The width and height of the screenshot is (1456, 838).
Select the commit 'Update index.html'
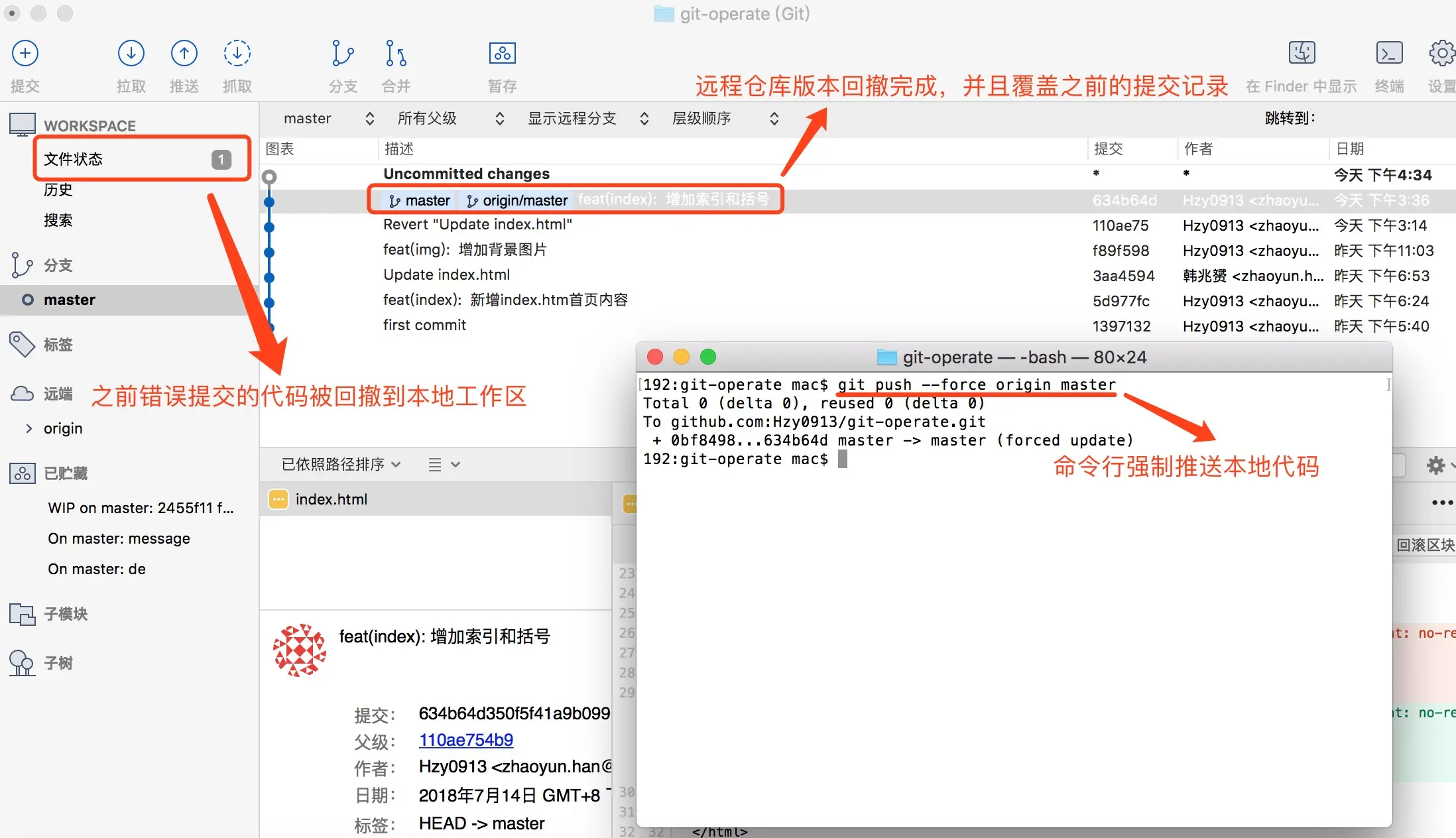coord(857,275)
